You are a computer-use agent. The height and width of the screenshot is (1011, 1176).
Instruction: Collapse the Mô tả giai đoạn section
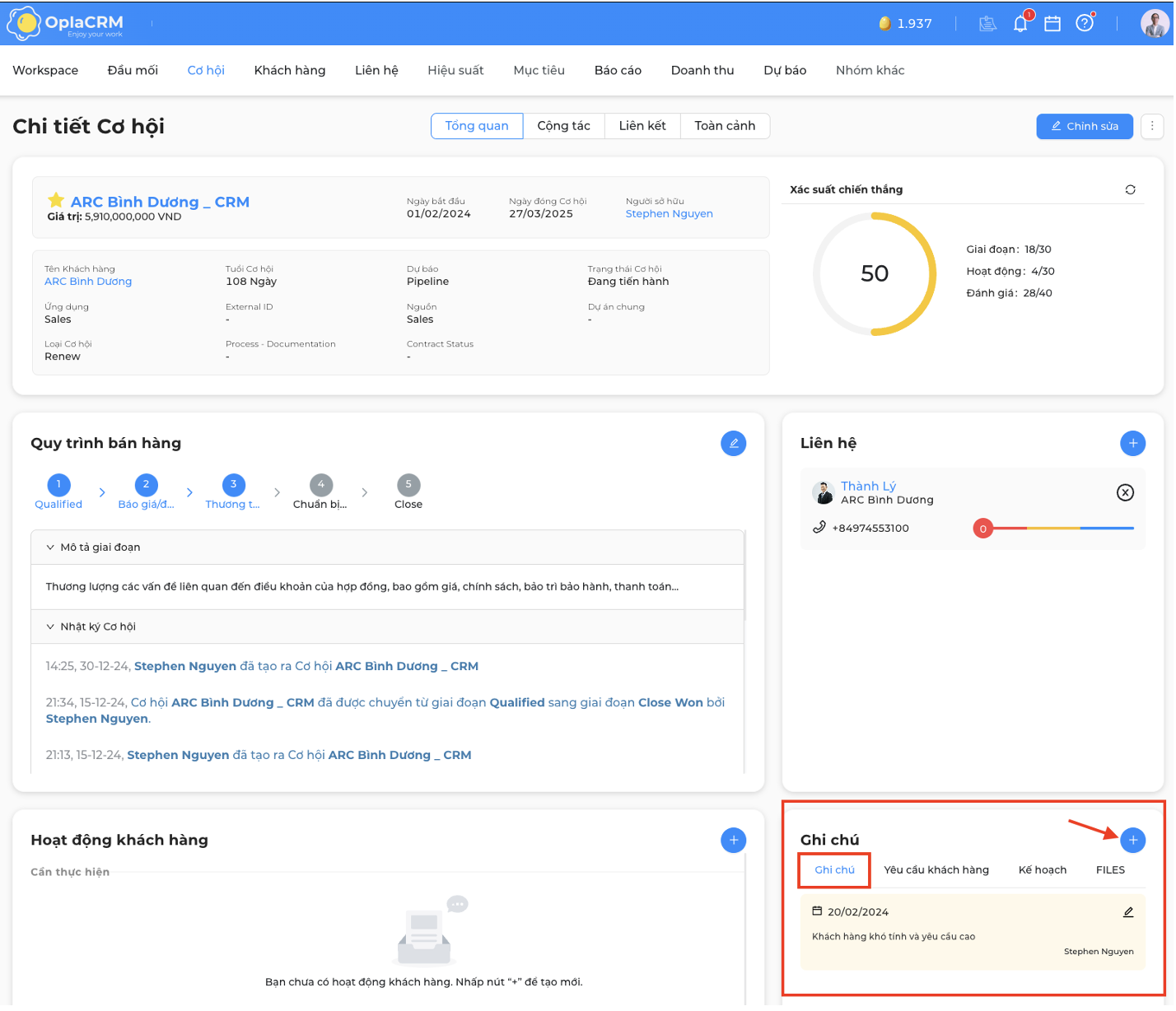click(387, 547)
